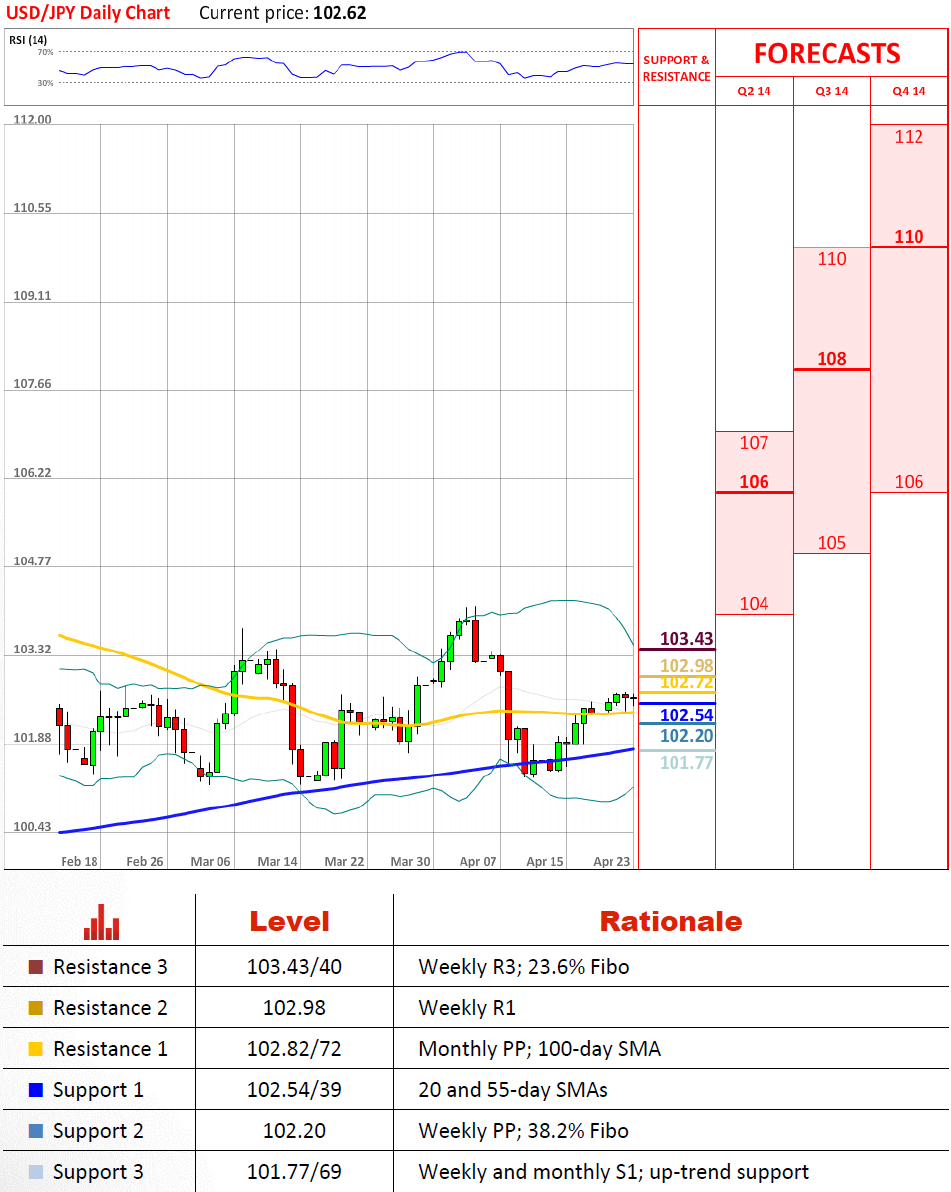
Task: Click the current price value 102.62
Action: 340,13
